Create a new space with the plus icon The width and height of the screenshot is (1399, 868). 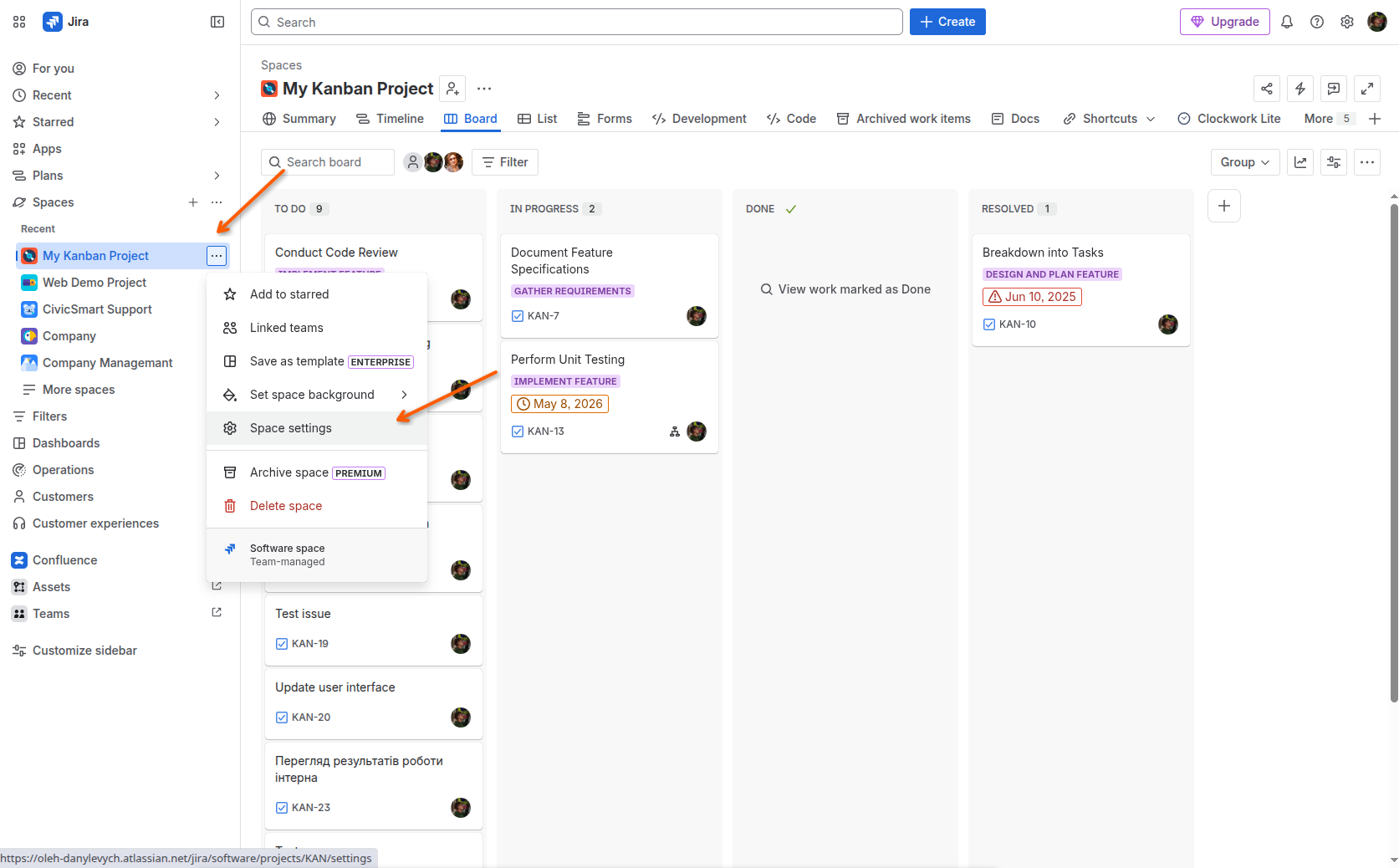click(x=193, y=202)
